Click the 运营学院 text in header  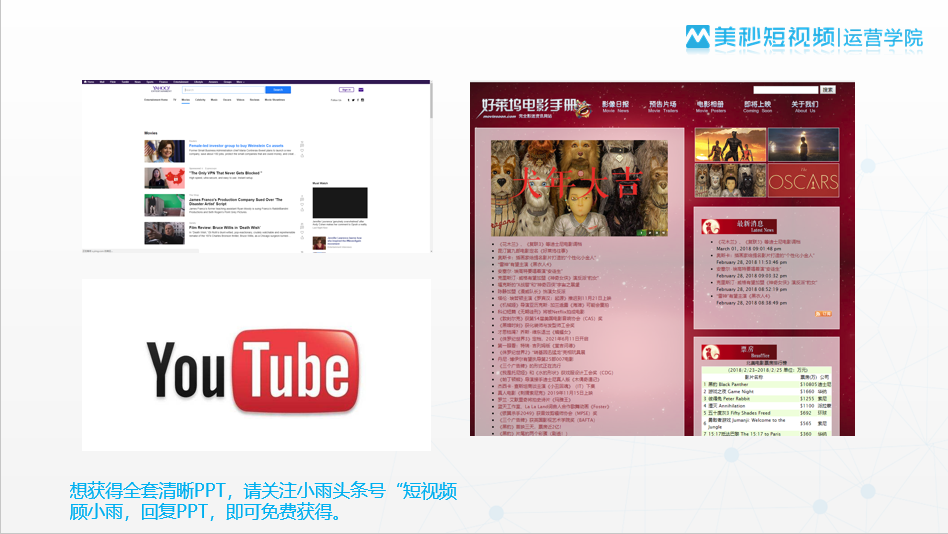pos(883,37)
